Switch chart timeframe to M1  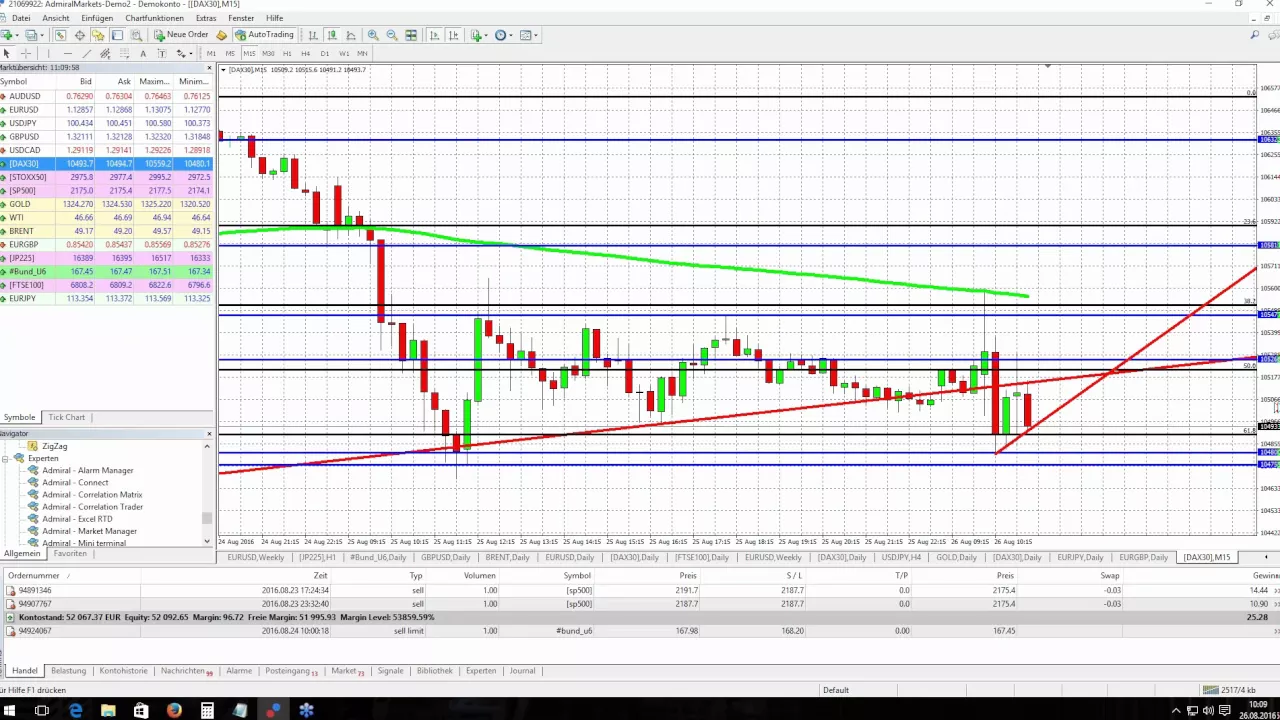click(x=211, y=53)
